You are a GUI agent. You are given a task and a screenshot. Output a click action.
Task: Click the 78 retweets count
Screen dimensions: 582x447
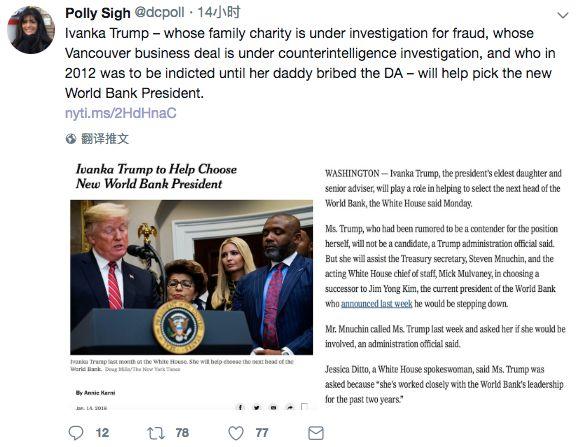tap(182, 433)
